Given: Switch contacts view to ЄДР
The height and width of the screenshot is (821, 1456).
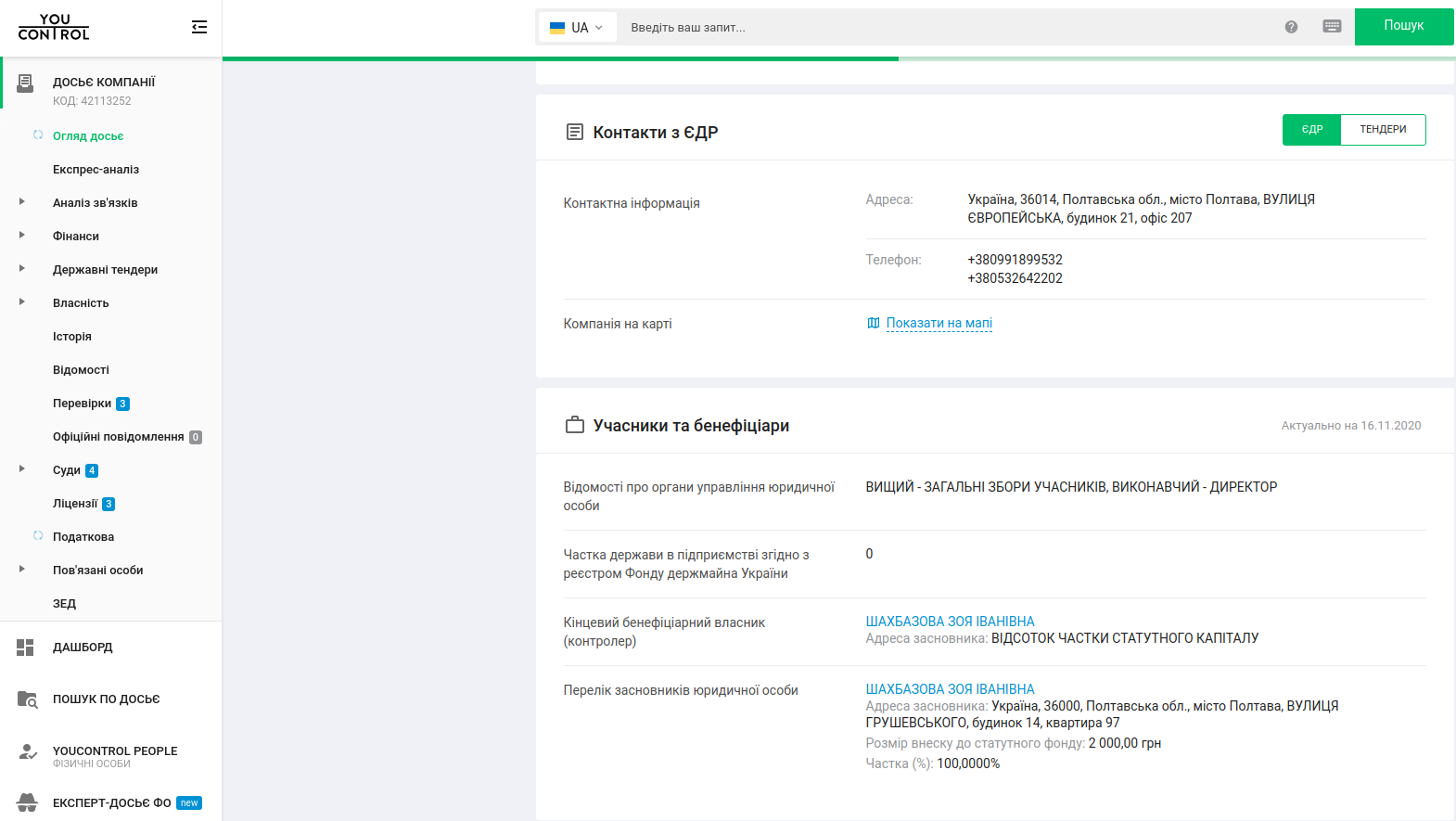Looking at the screenshot, I should point(1311,130).
